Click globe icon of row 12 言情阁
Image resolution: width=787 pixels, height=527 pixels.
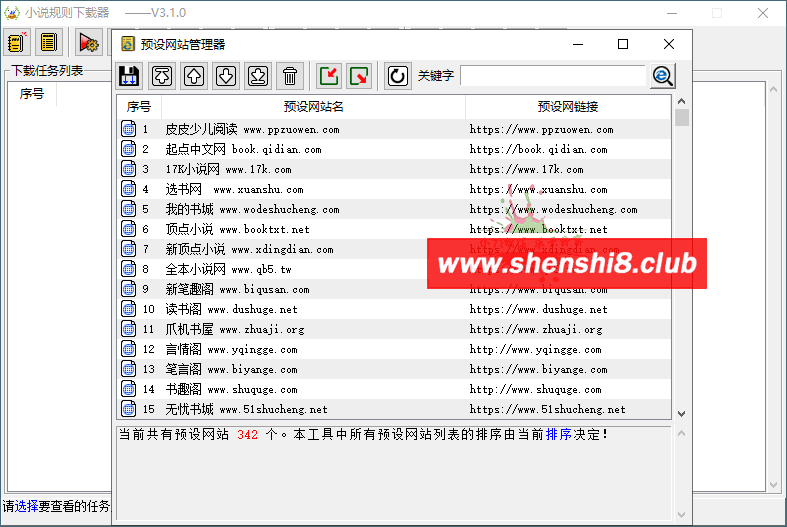pyautogui.click(x=128, y=349)
